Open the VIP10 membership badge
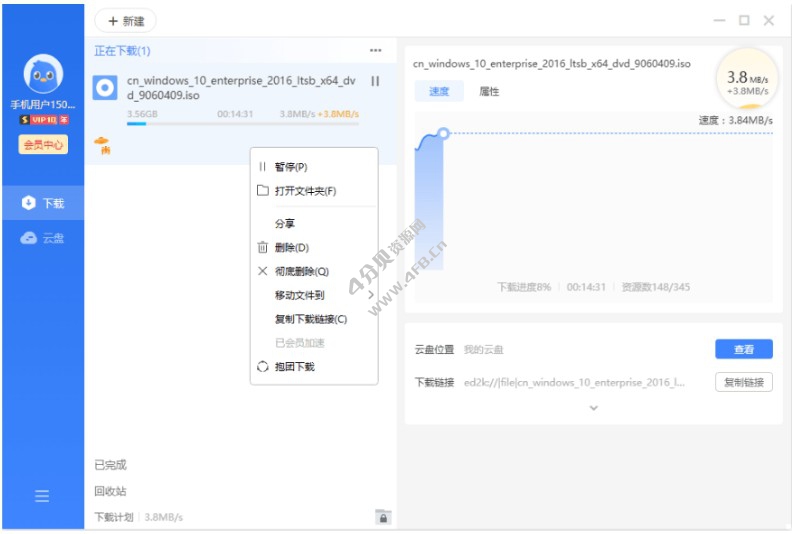 44,120
